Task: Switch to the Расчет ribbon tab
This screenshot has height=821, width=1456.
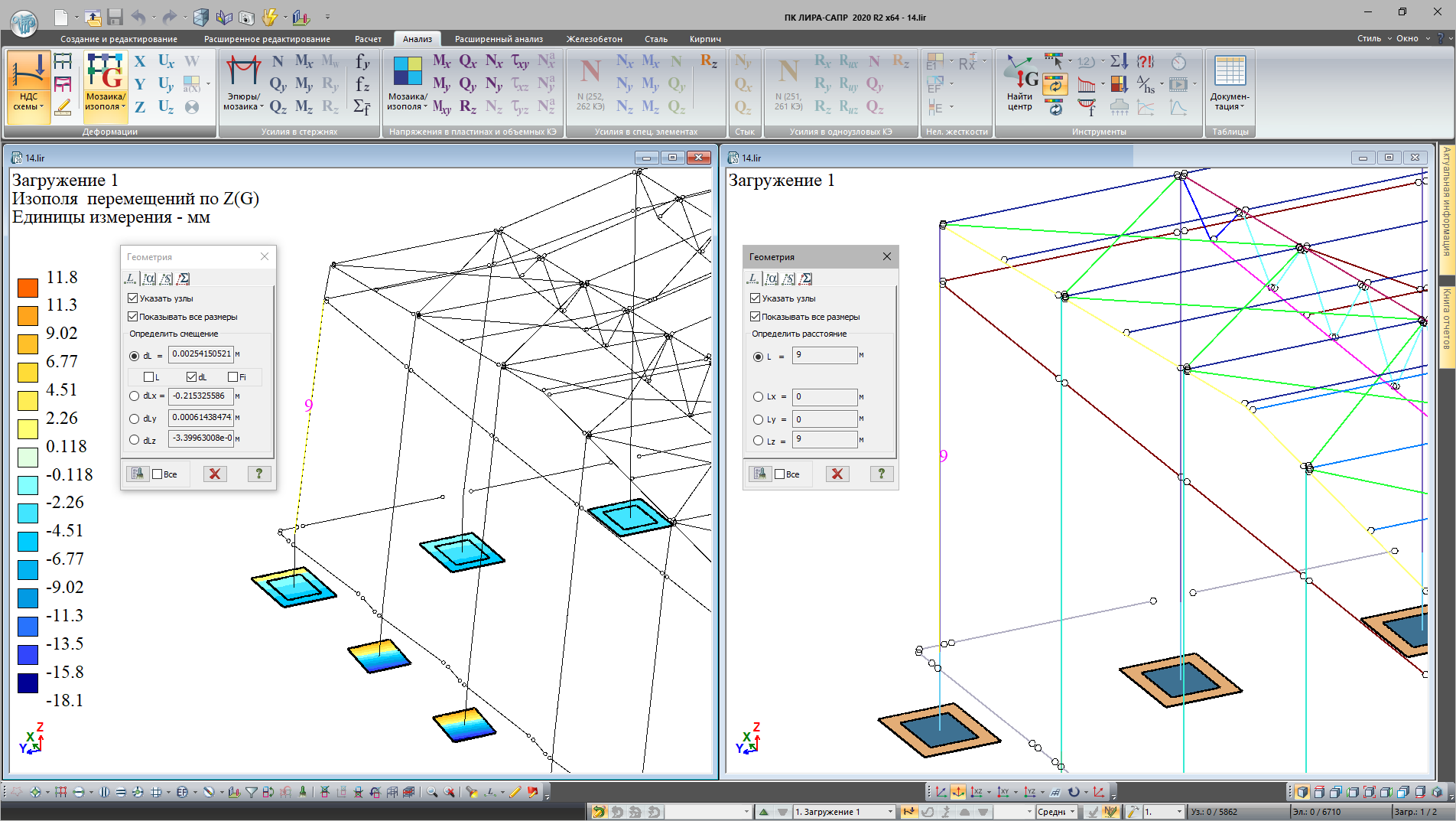Action: 368,39
